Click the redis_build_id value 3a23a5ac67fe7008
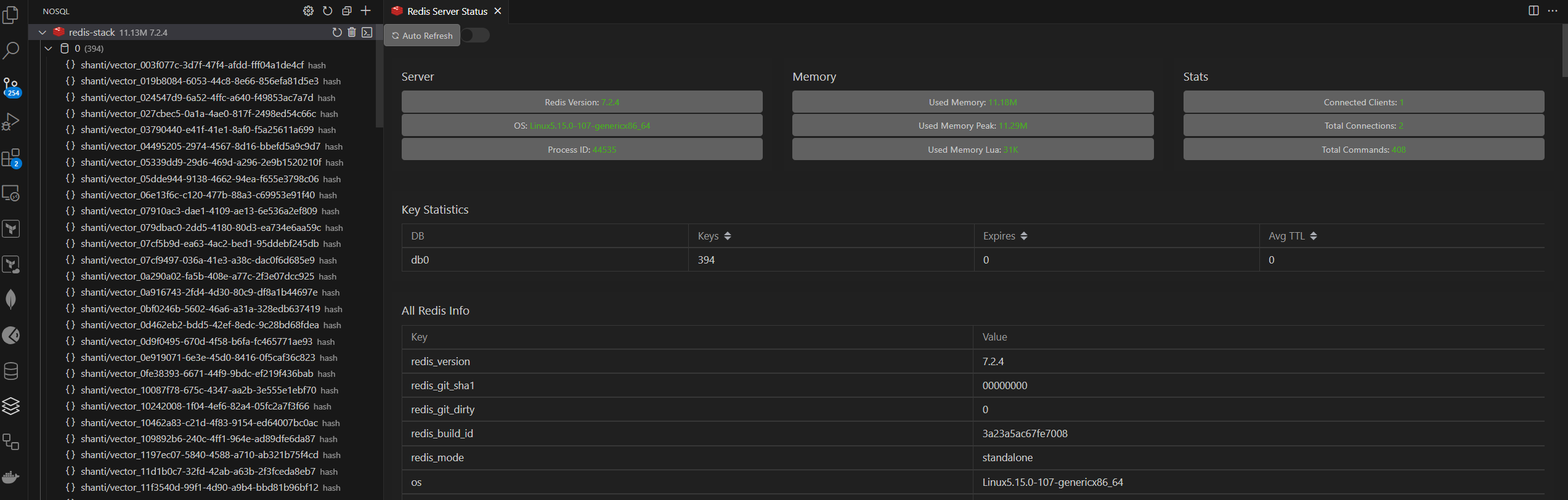 tap(1025, 433)
